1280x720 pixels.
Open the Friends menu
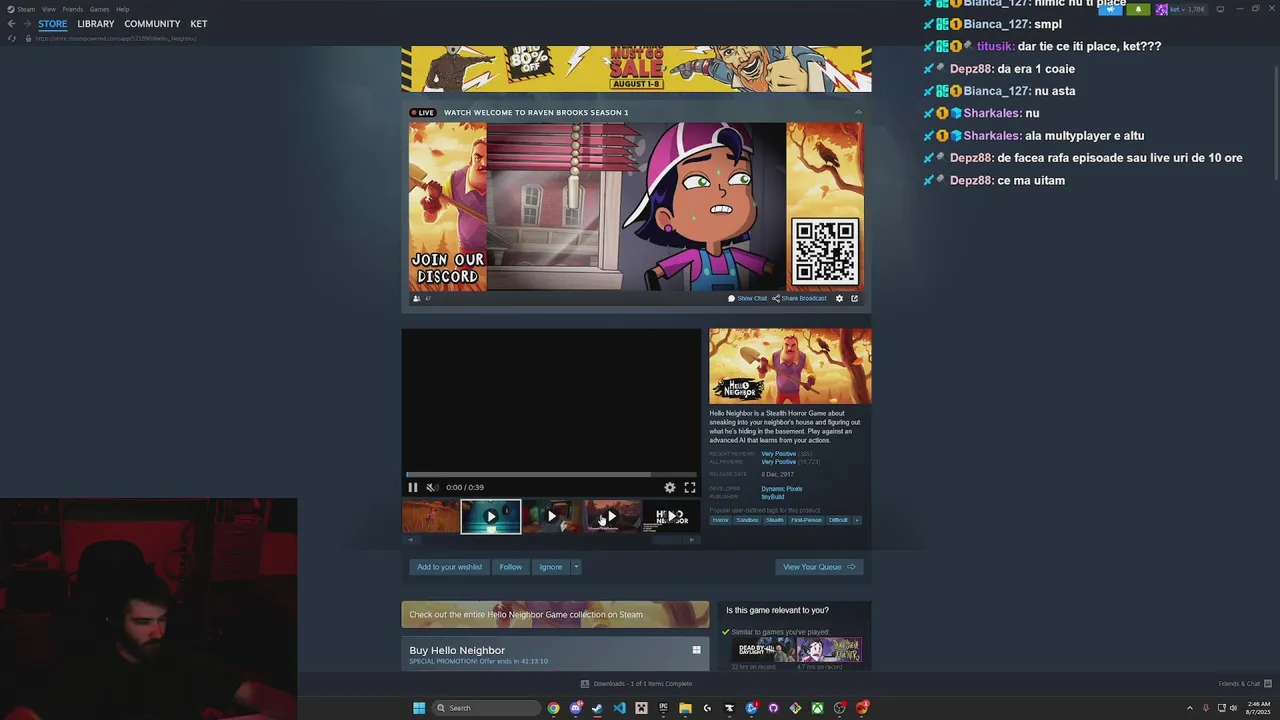73,9
